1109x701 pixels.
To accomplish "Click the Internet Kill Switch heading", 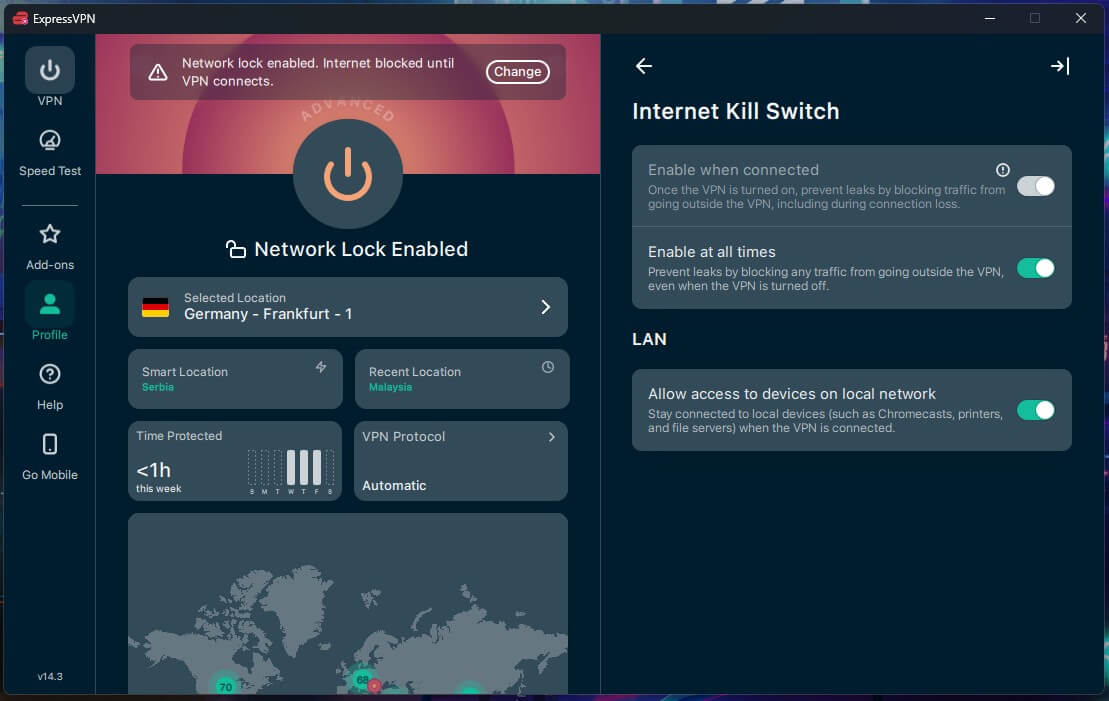I will point(736,112).
